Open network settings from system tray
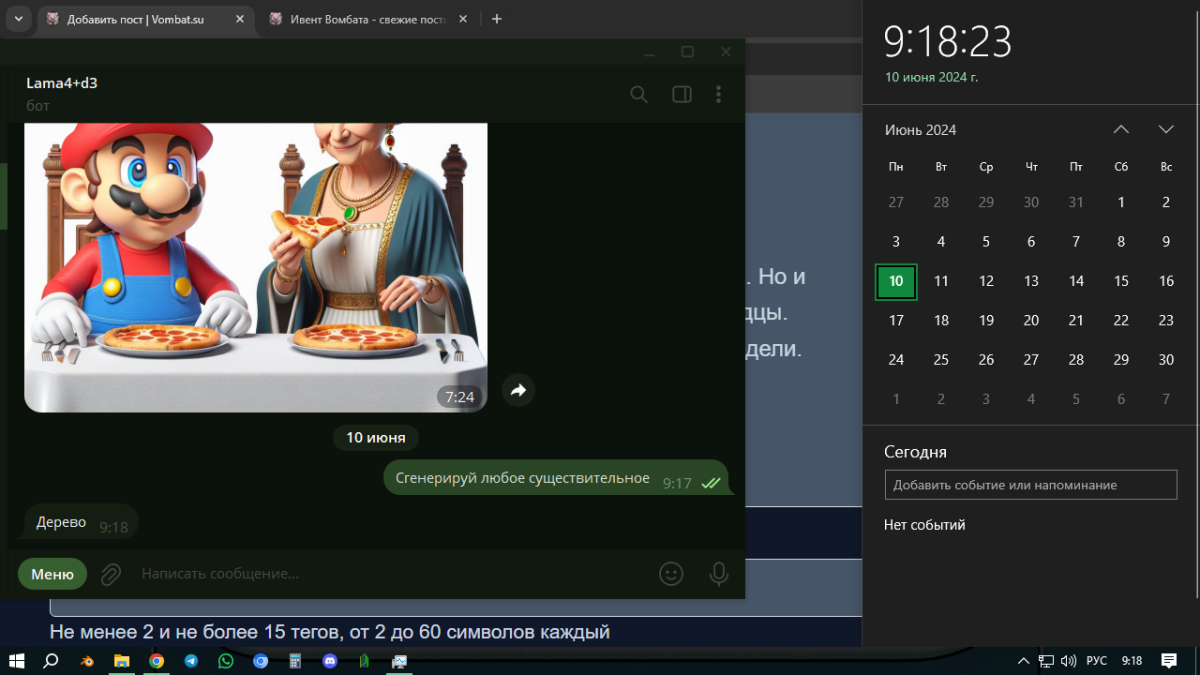This screenshot has width=1200, height=675. [1046, 661]
